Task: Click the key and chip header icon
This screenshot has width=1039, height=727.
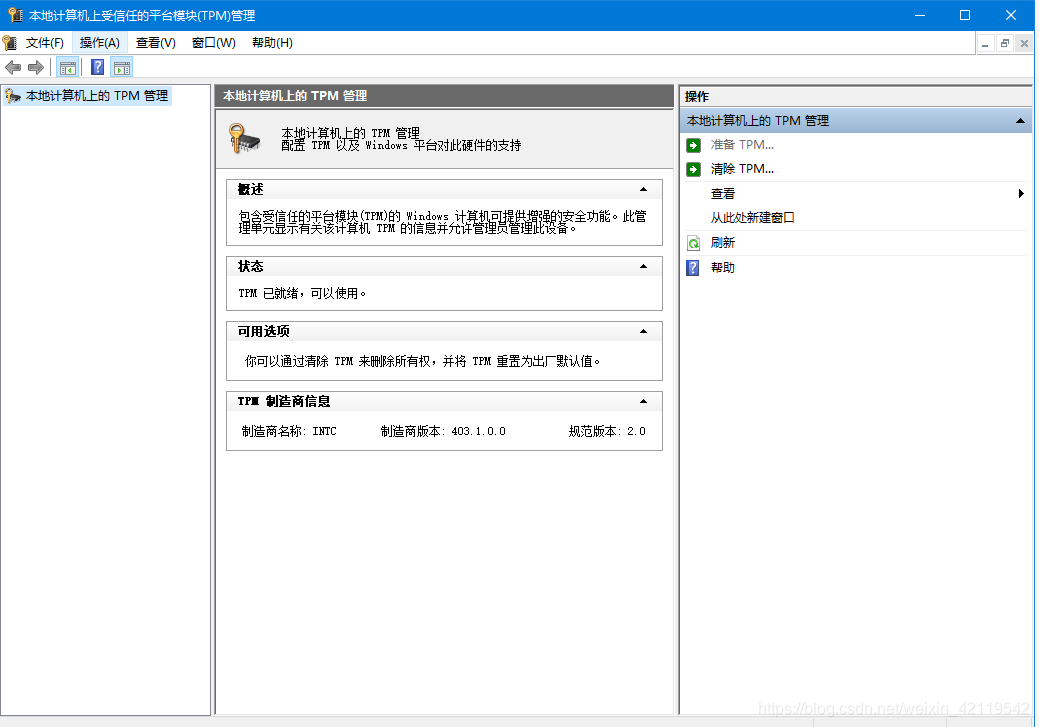Action: coord(245,138)
